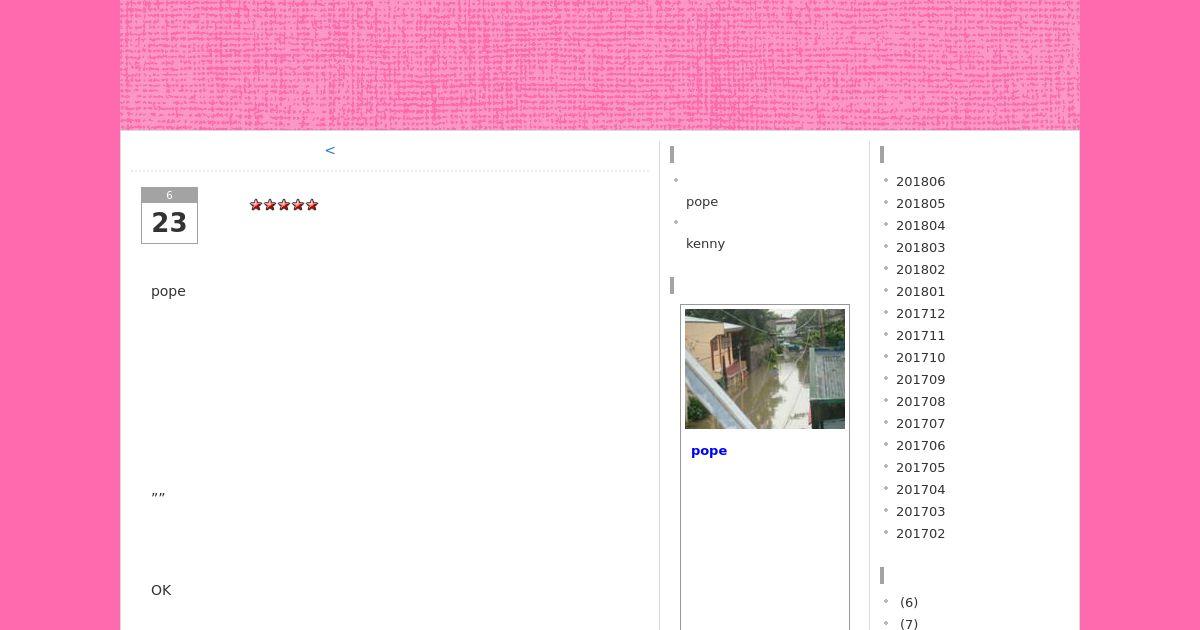
Task: Open the 201706 archive
Action: coord(920,446)
